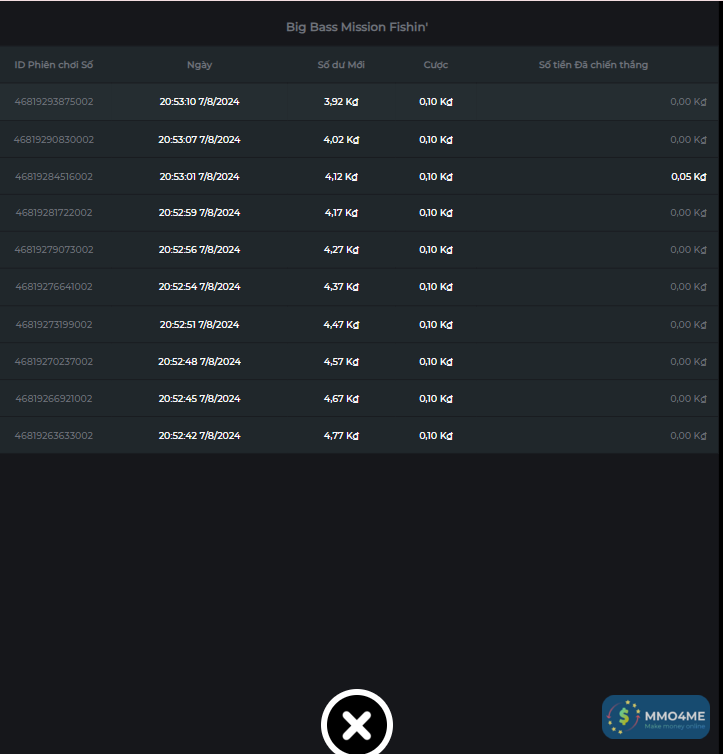
Task: Click date 20:52:48 7/8/2024
Action: (199, 362)
